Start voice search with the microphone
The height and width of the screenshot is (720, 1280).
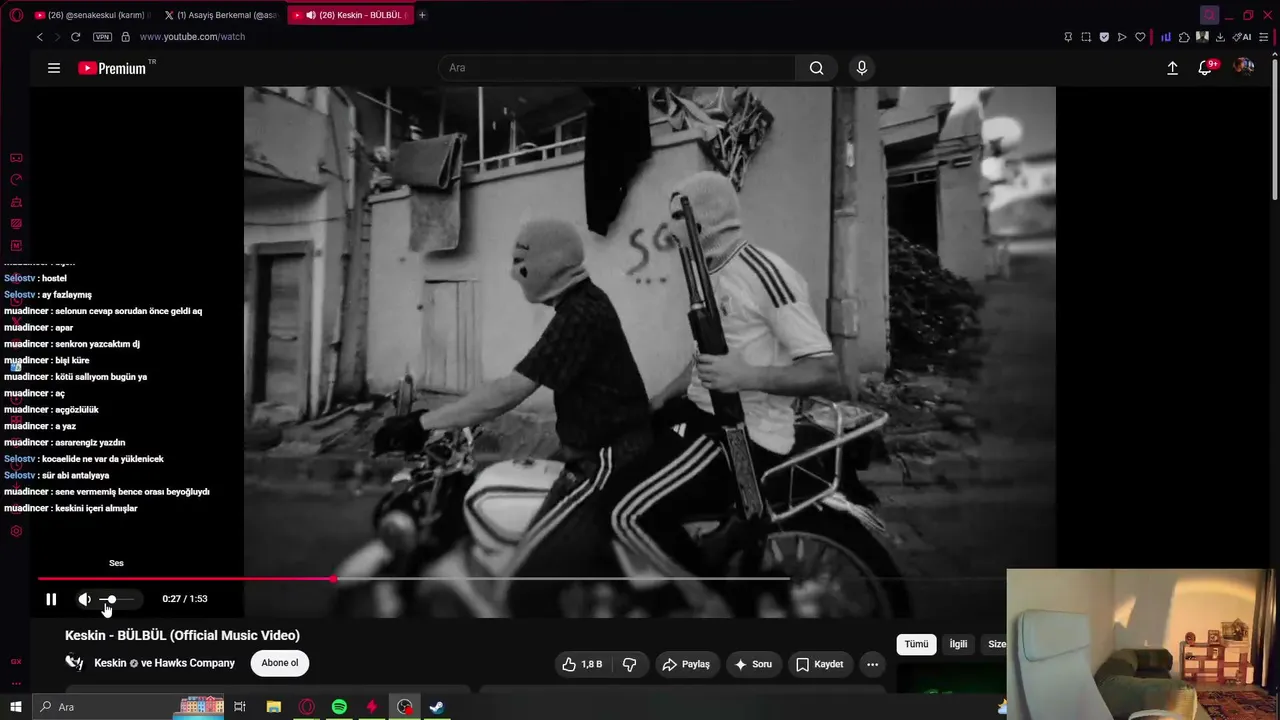[x=862, y=68]
